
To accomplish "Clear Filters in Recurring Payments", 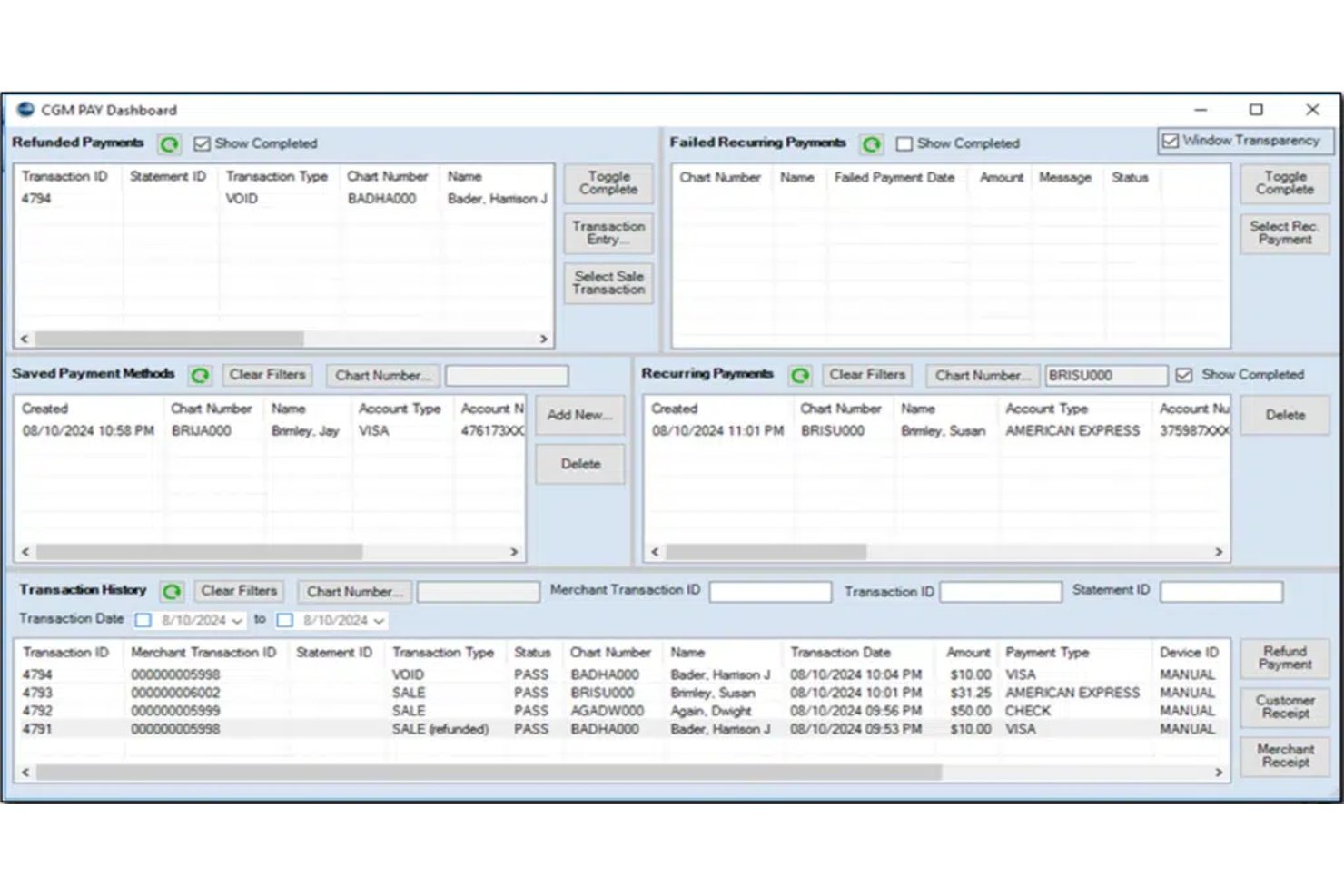I will [867, 375].
